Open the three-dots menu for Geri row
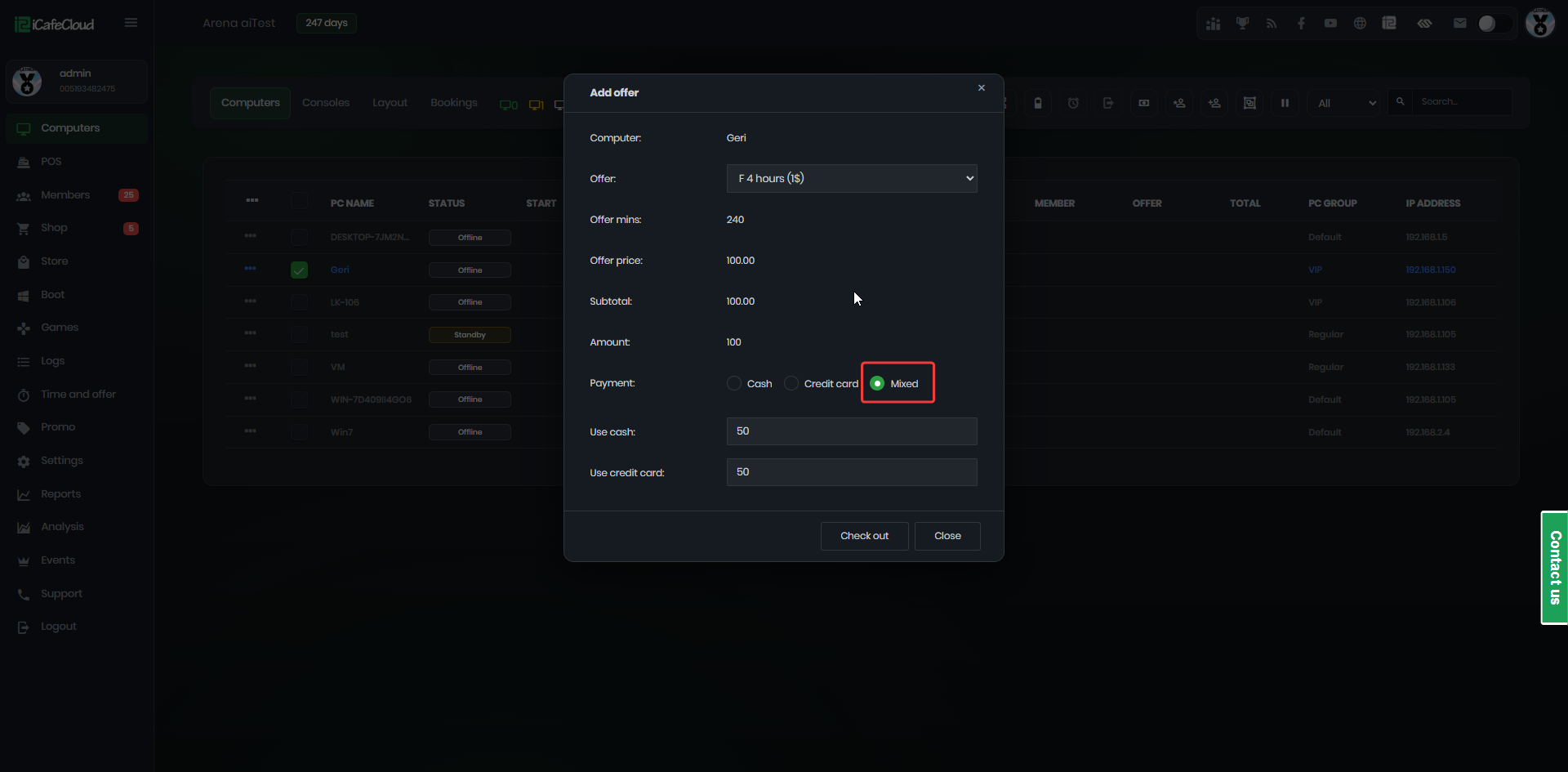The image size is (1568, 772). tap(250, 269)
